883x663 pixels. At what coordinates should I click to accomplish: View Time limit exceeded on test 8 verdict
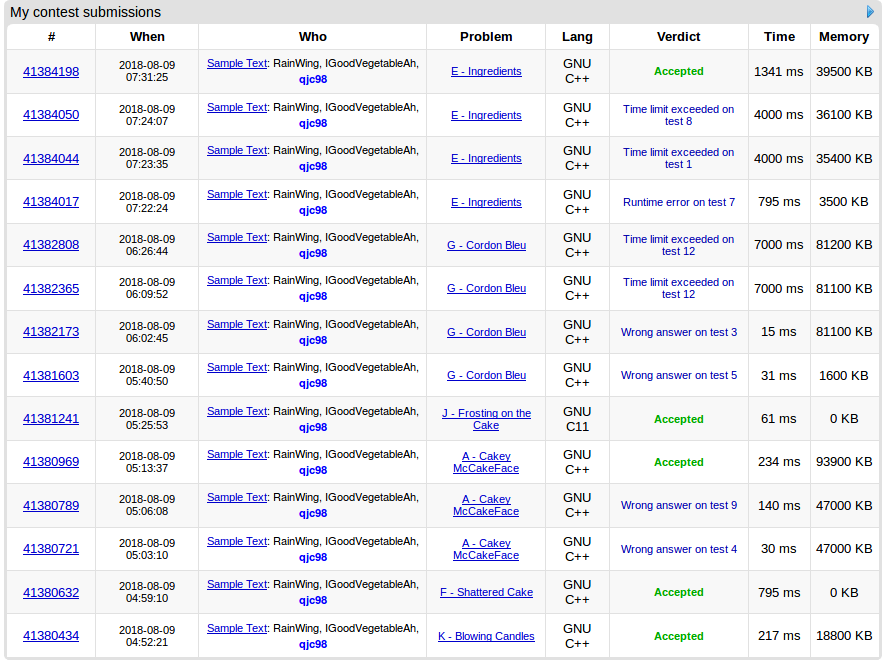[678, 115]
